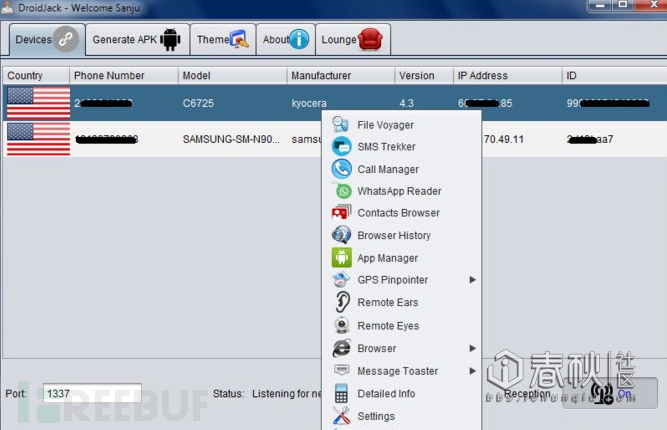This screenshot has height=430, width=667.
Task: Expand the Message Toaster submenu arrow
Action: pyautogui.click(x=472, y=370)
